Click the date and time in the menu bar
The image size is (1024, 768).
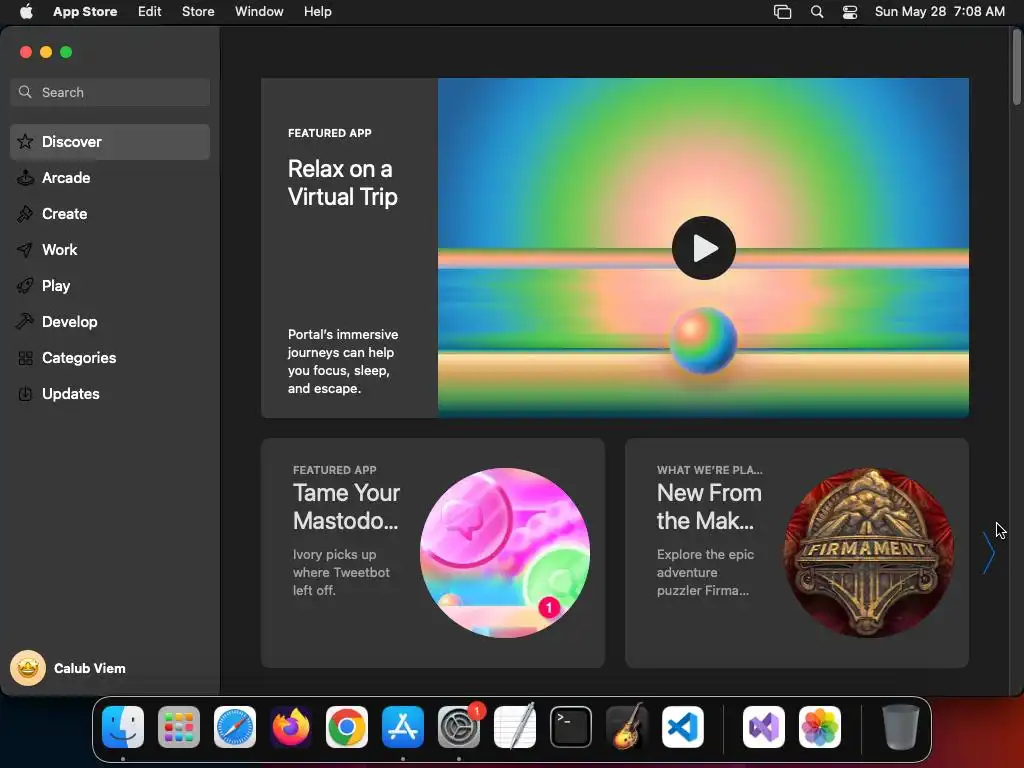(x=939, y=12)
